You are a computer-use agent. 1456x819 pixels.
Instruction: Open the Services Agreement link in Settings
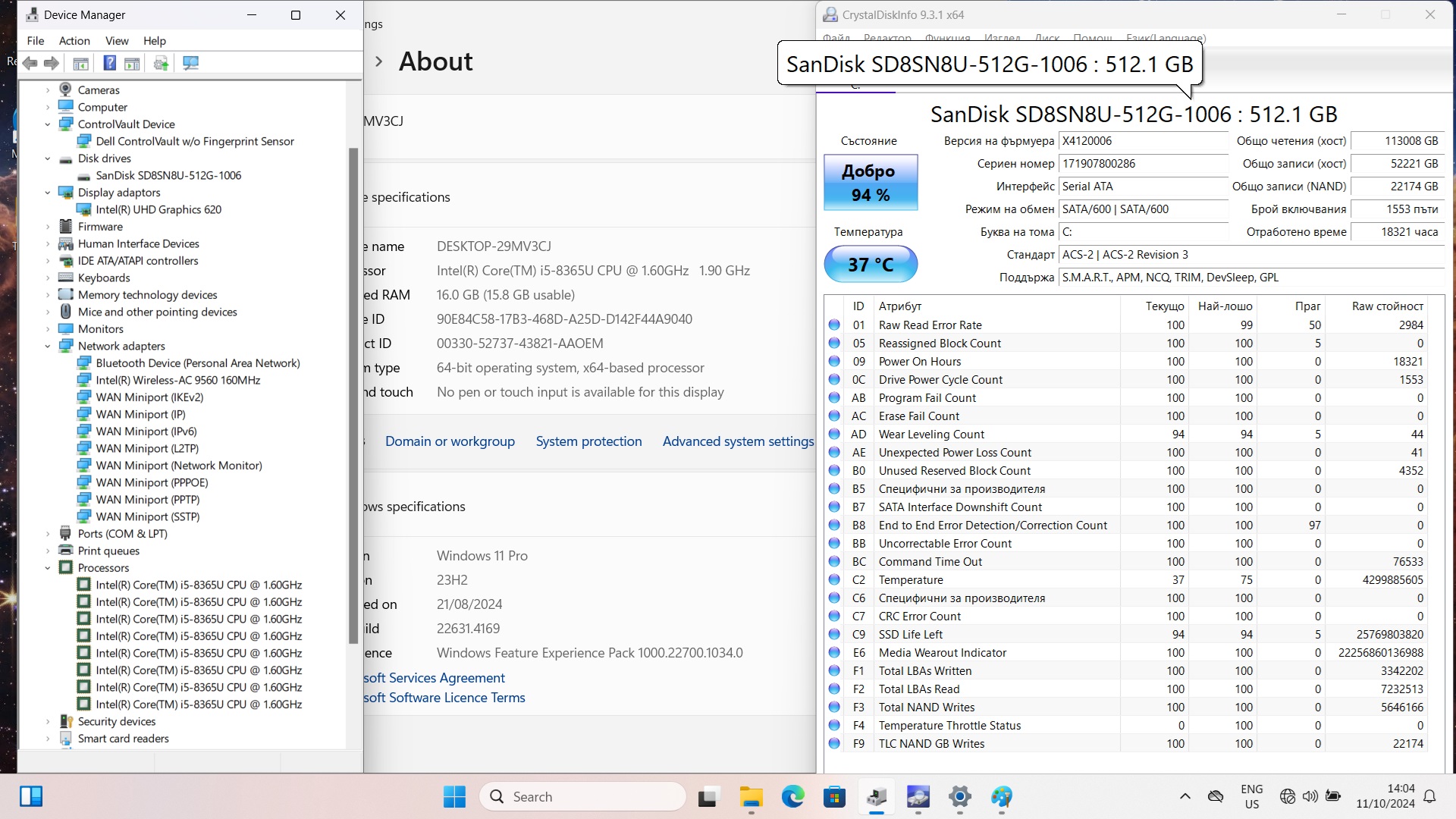coord(434,678)
